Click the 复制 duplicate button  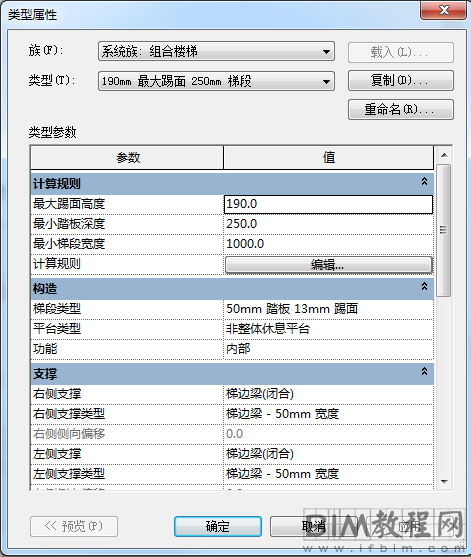click(401, 81)
